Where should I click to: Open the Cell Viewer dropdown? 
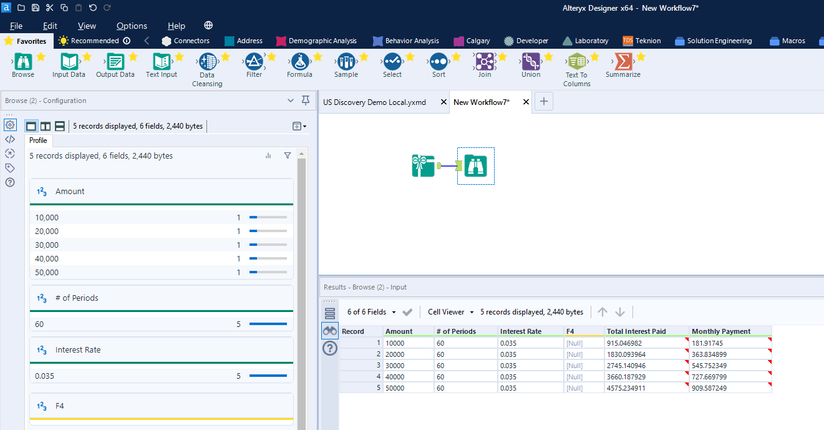click(x=449, y=312)
